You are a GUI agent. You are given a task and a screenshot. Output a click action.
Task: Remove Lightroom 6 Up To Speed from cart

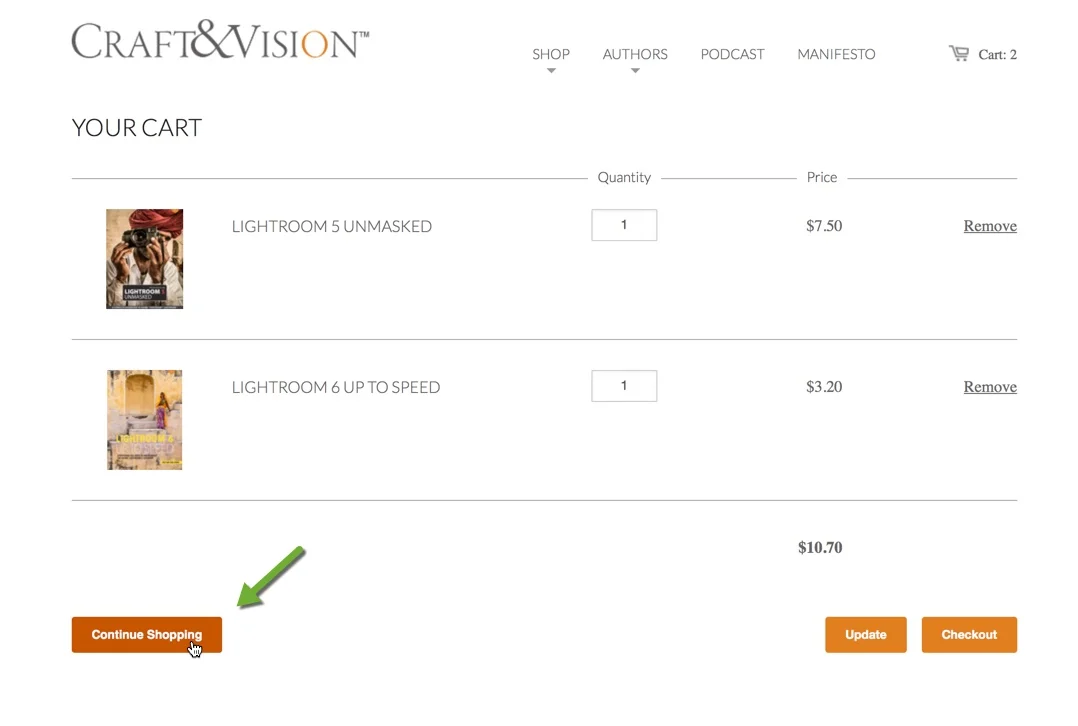[990, 387]
